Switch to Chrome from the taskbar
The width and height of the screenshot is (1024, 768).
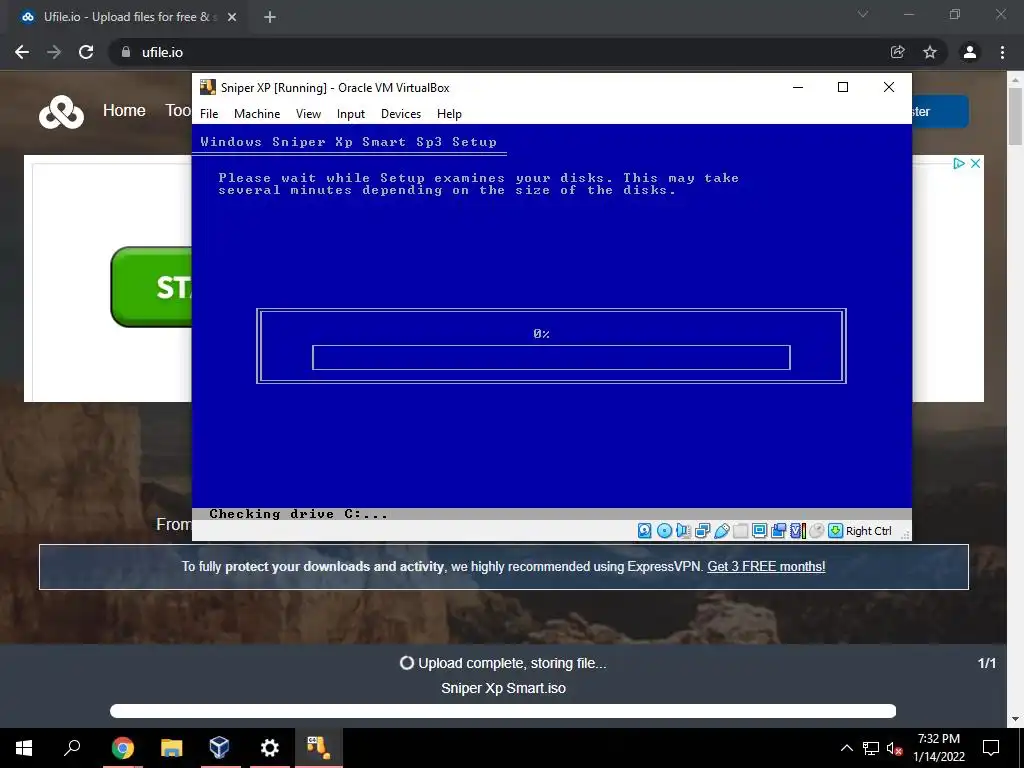[122, 748]
